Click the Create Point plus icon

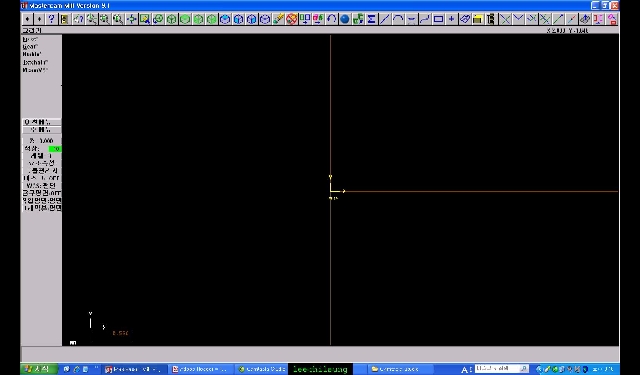coord(451,19)
